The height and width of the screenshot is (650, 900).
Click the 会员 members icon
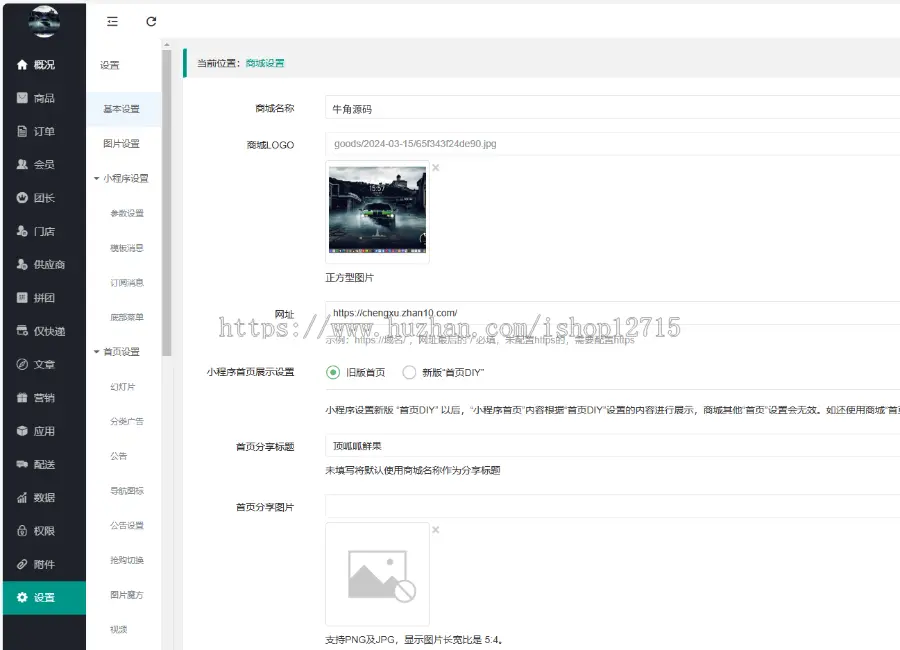click(x=22, y=165)
